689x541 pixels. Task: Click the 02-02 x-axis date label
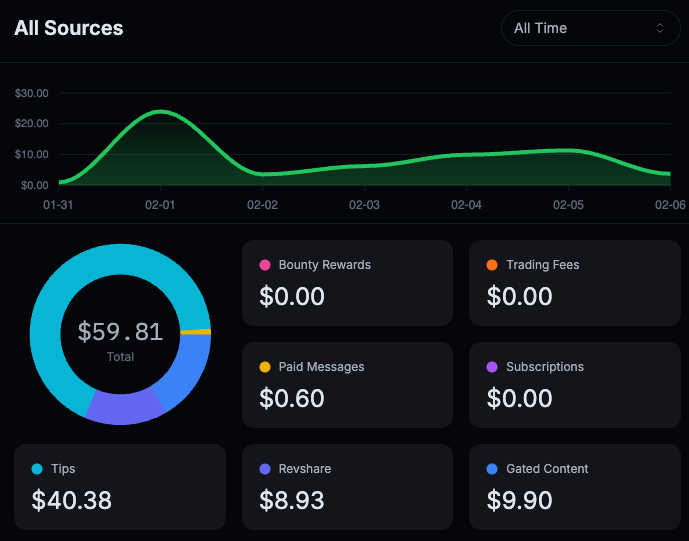click(x=262, y=205)
